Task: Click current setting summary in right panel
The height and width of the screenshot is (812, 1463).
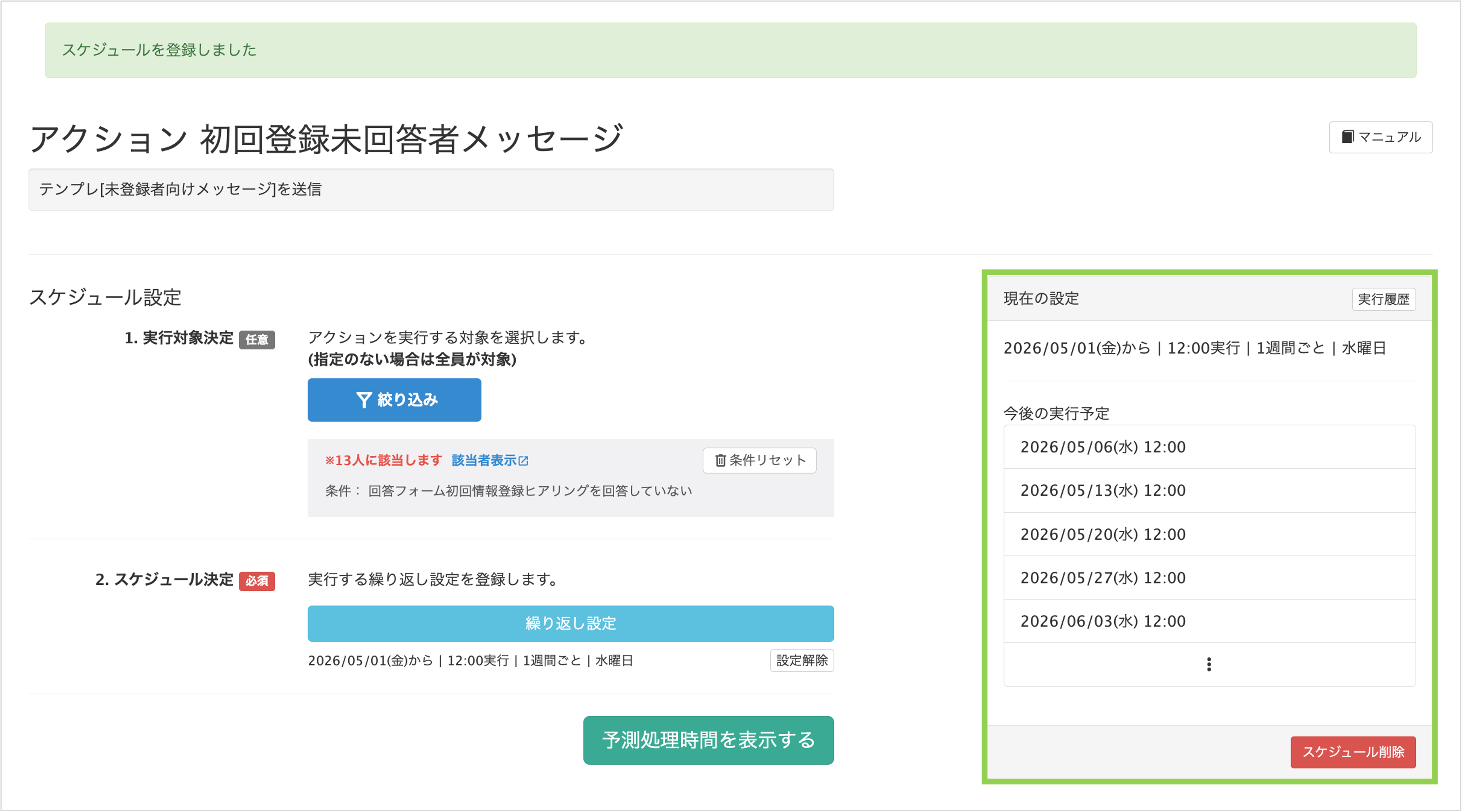Action: pyautogui.click(x=1194, y=348)
